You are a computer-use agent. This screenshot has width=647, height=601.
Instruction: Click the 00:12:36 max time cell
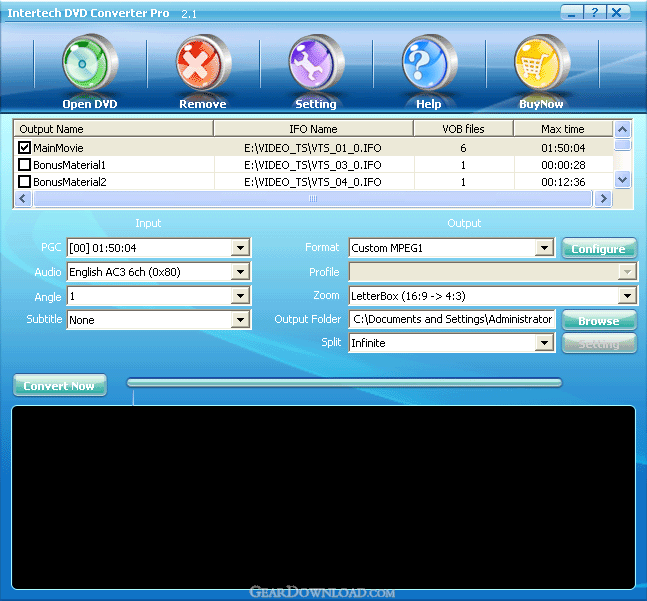(563, 182)
